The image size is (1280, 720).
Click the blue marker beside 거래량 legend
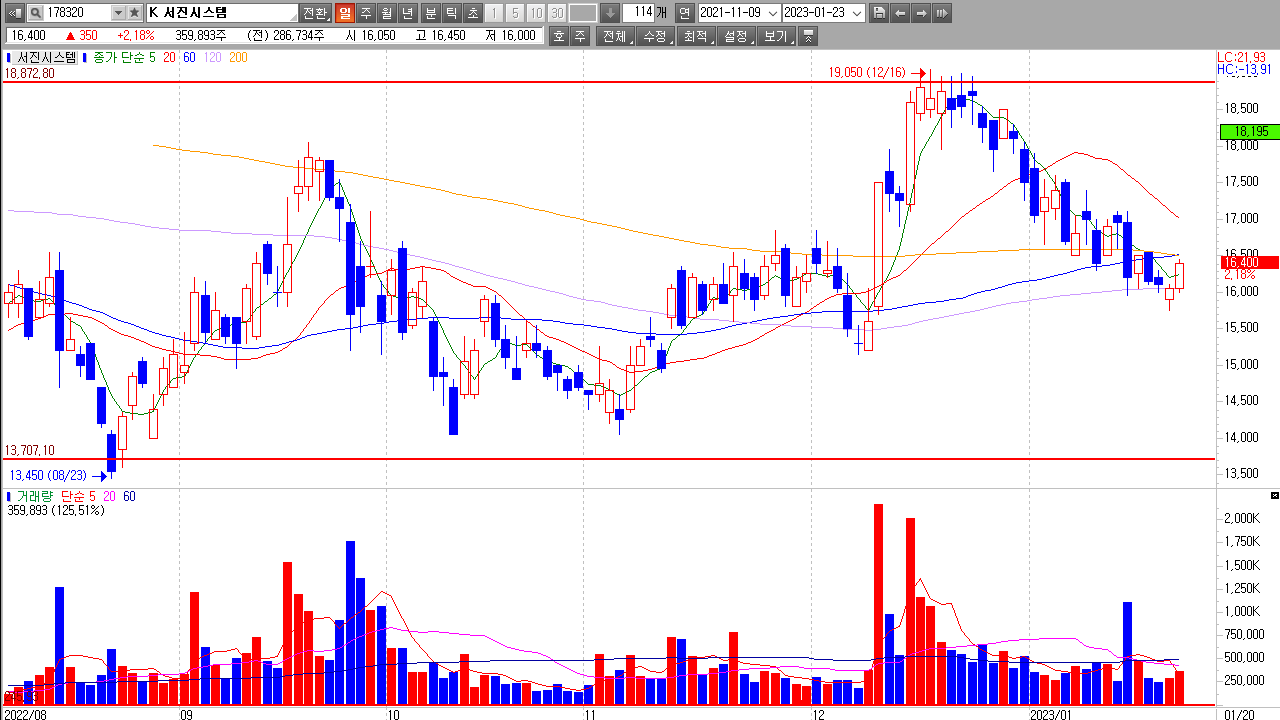tap(9, 497)
